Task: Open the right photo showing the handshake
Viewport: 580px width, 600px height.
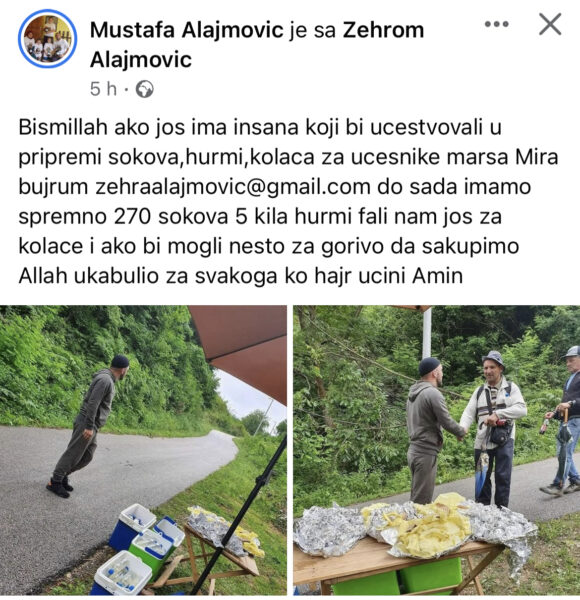Action: click(437, 450)
